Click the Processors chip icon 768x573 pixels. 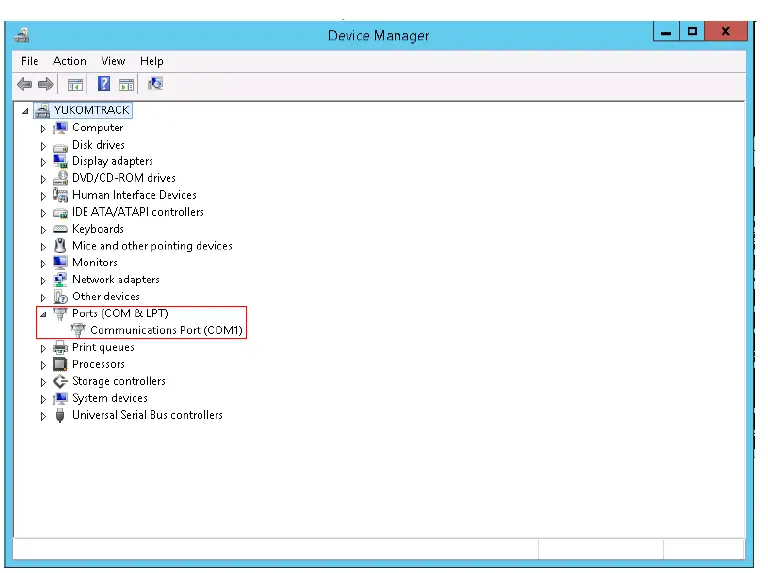[60, 364]
